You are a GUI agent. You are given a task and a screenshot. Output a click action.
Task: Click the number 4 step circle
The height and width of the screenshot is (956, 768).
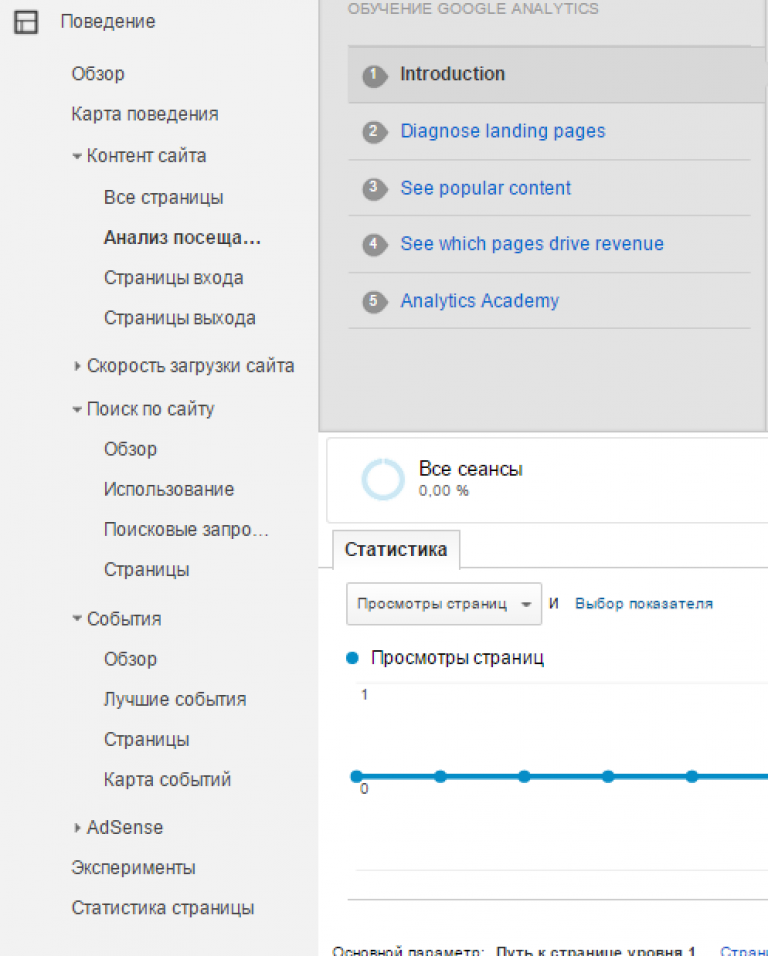pyautogui.click(x=375, y=245)
